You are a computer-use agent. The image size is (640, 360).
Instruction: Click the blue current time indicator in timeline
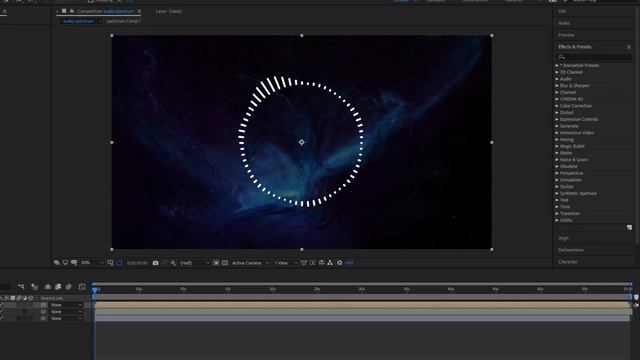pos(95,290)
